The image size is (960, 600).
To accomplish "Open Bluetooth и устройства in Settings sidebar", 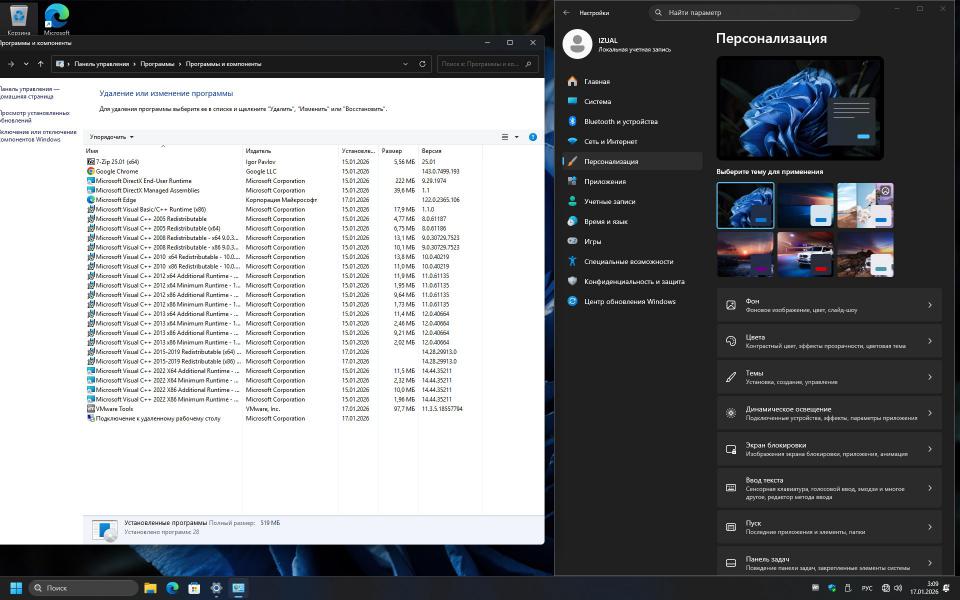I will click(x=620, y=121).
